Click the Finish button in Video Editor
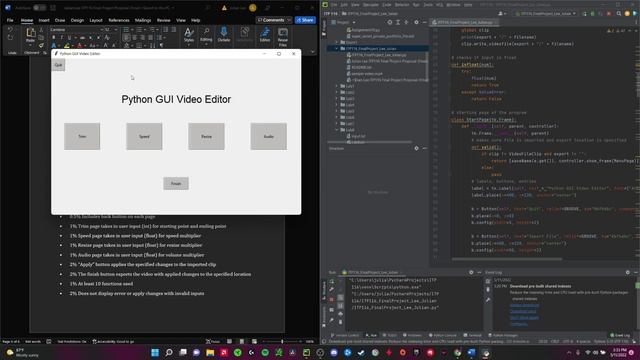Viewport: 640px width, 360px height. [176, 183]
